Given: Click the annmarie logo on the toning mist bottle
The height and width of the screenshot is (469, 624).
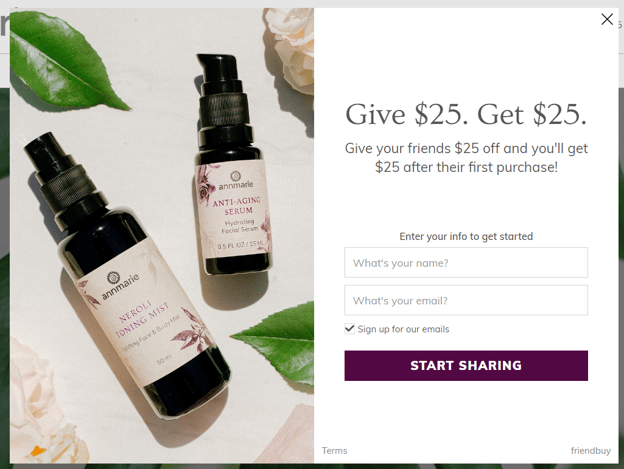Looking at the screenshot, I should tap(119, 284).
